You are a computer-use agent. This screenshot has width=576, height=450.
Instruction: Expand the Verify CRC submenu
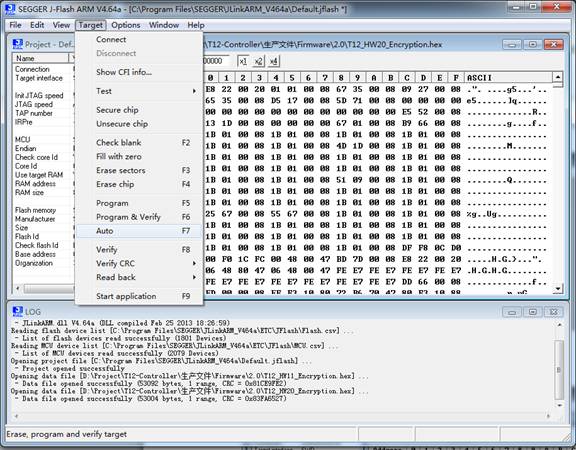(139, 264)
